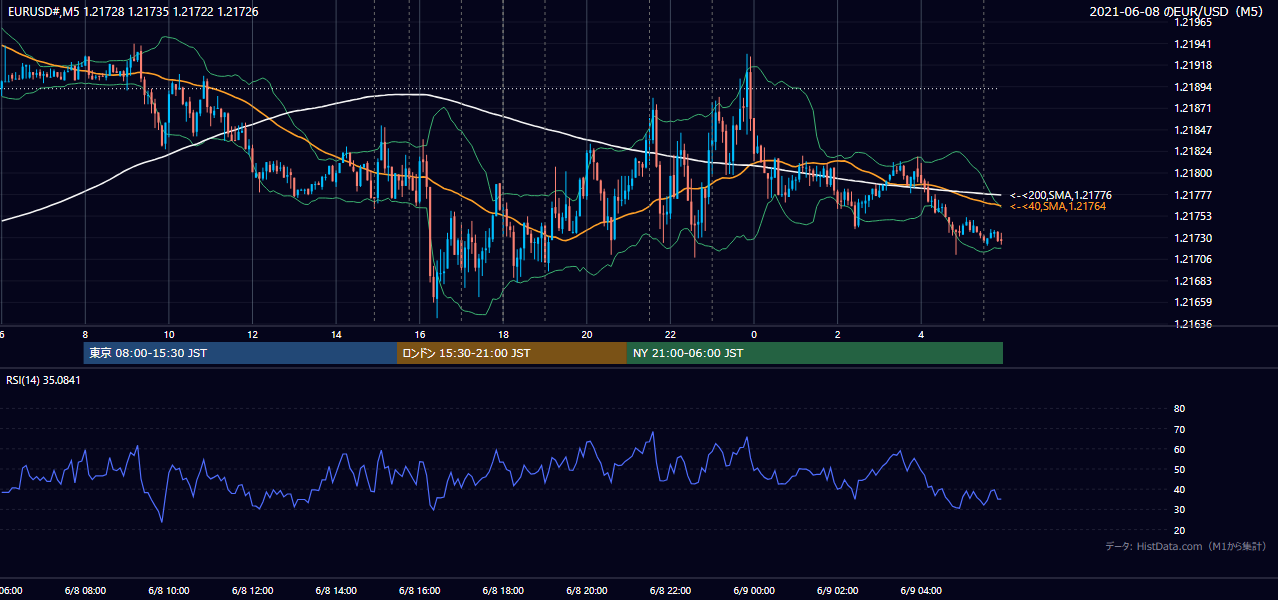Click price axis value 1.21894
This screenshot has height=600, width=1278.
(1193, 87)
